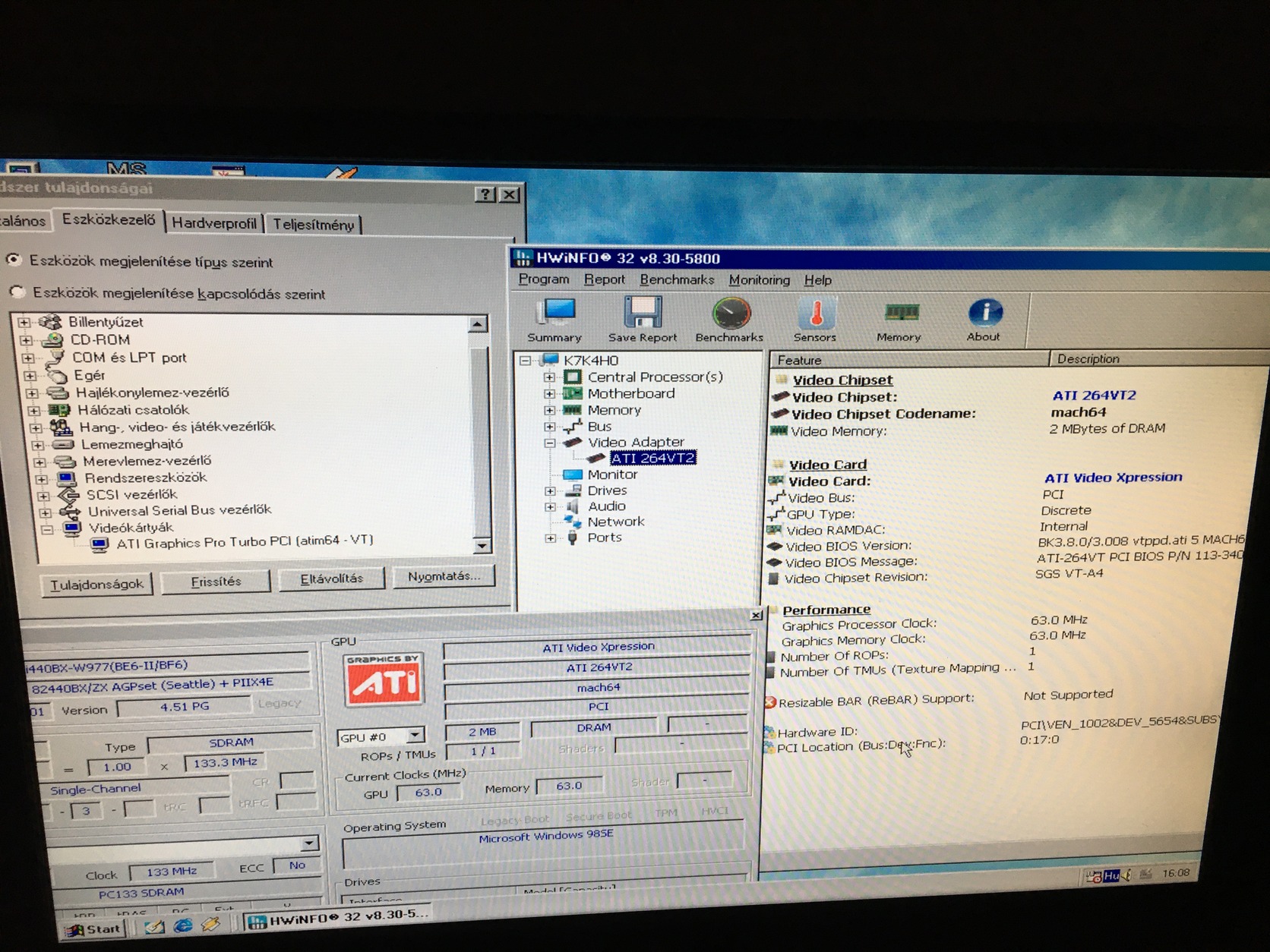Open the GPU #0 selector dropdown
This screenshot has height=952, width=1270.
[415, 736]
